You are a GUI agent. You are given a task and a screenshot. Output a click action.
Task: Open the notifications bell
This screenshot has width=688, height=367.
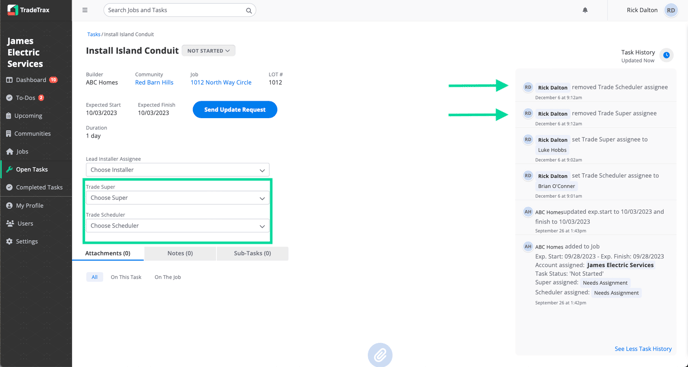click(585, 10)
